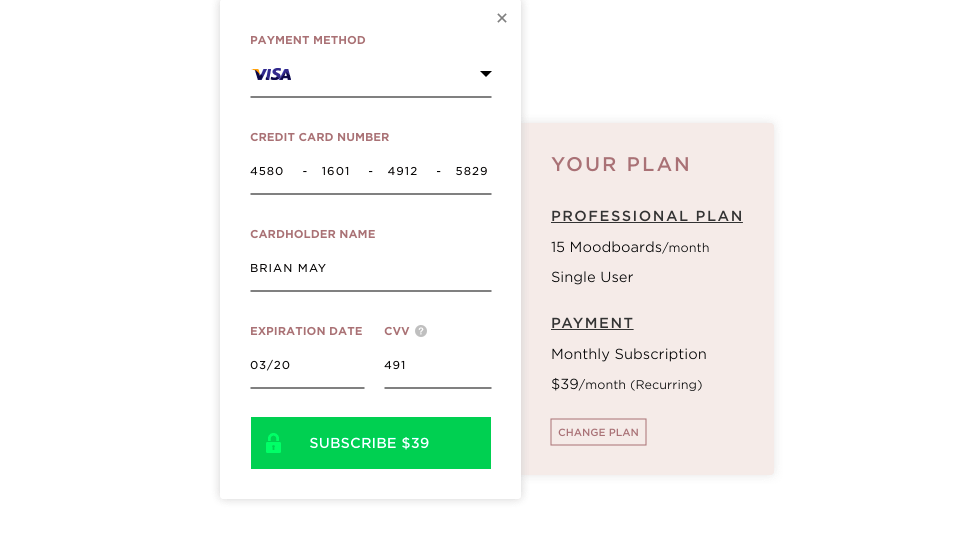Expand the payment method selector field
Screen dimensions: 970x540
[371, 75]
